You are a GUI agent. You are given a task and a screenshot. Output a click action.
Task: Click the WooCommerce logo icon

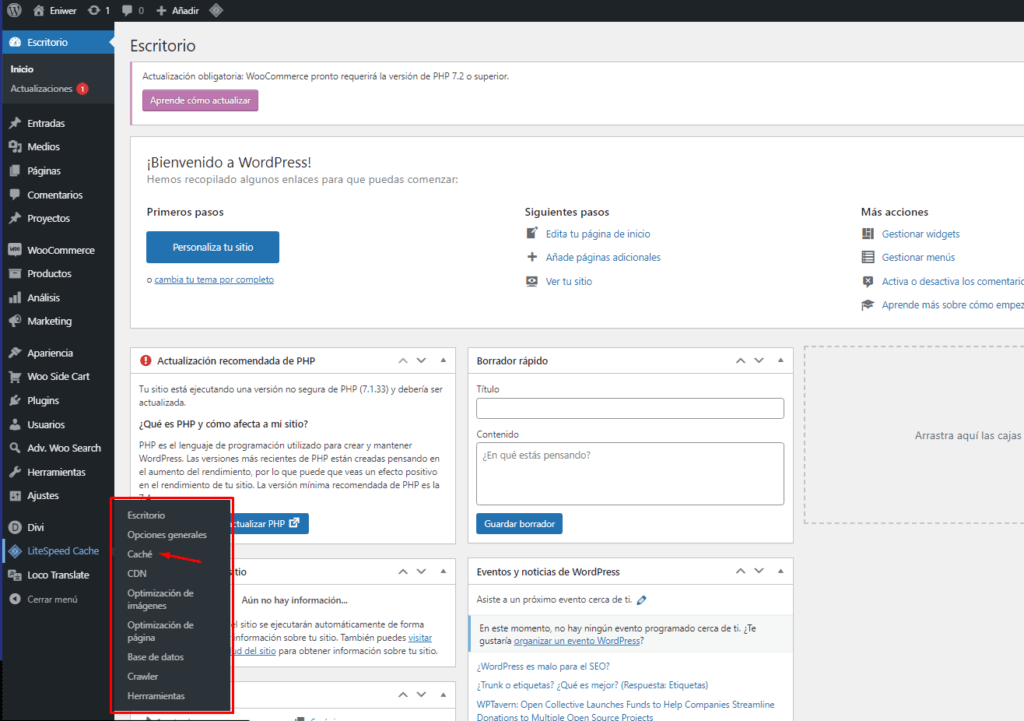15,250
